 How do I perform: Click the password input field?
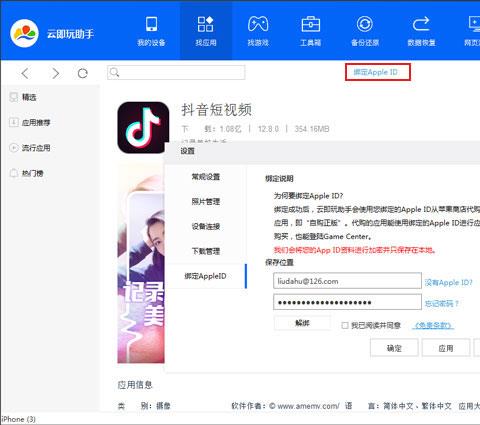point(347,302)
